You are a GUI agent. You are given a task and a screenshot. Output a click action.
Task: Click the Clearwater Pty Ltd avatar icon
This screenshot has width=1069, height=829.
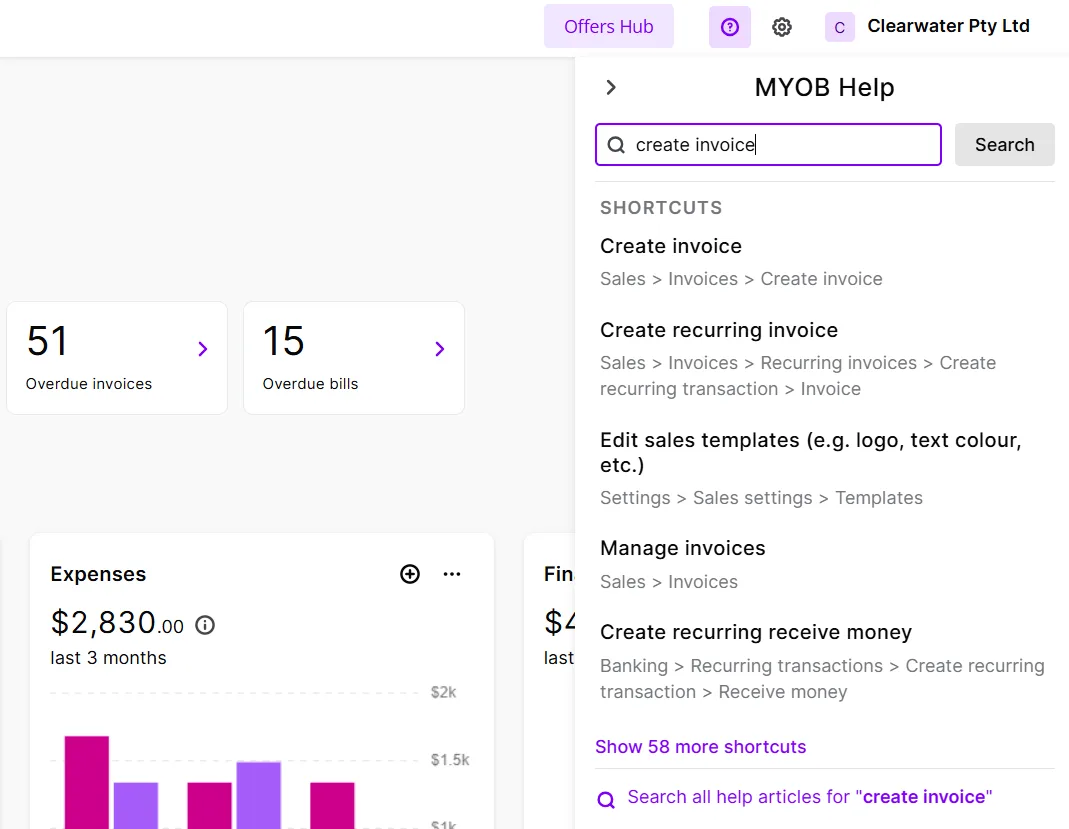[839, 27]
